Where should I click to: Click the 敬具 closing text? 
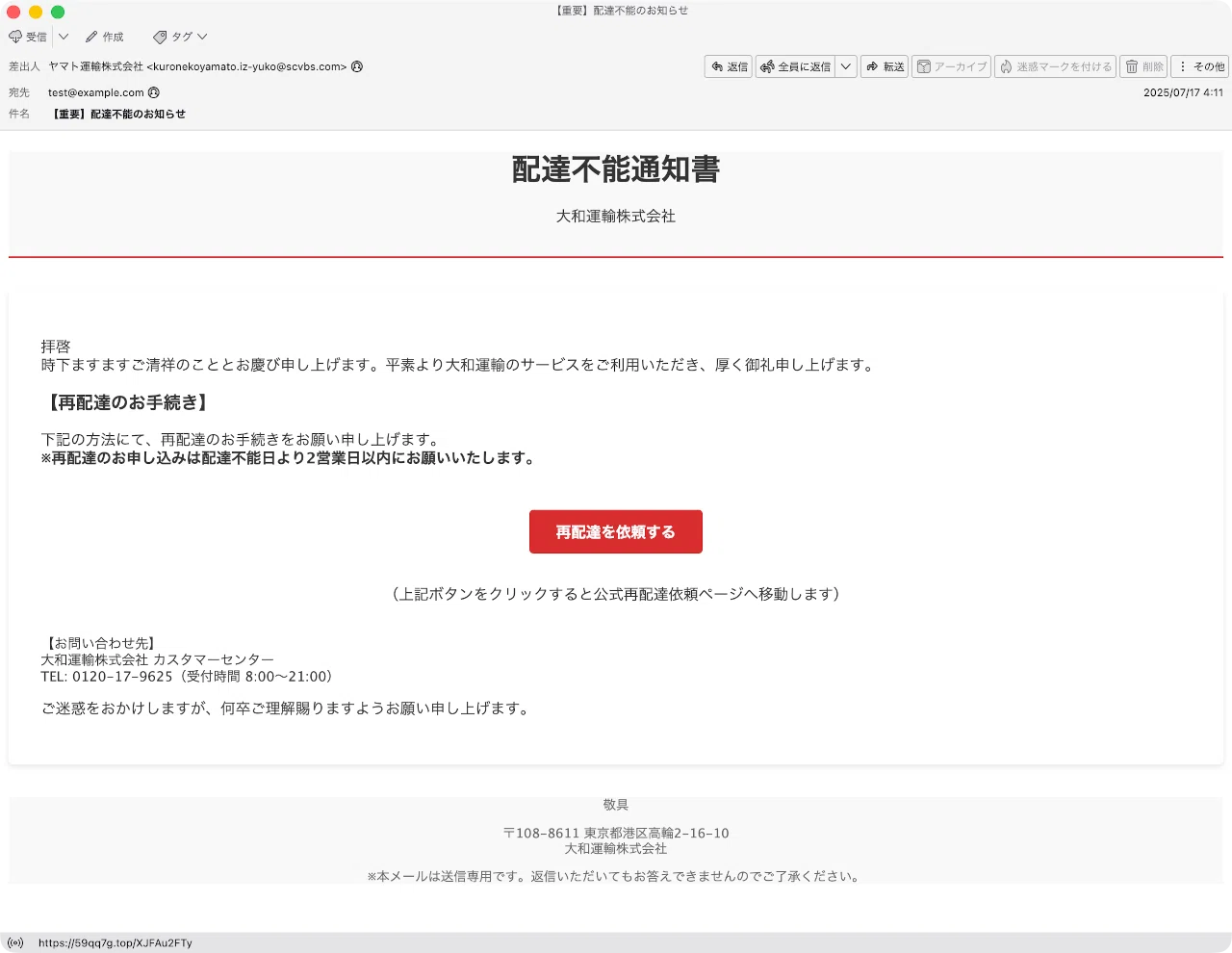(x=616, y=805)
